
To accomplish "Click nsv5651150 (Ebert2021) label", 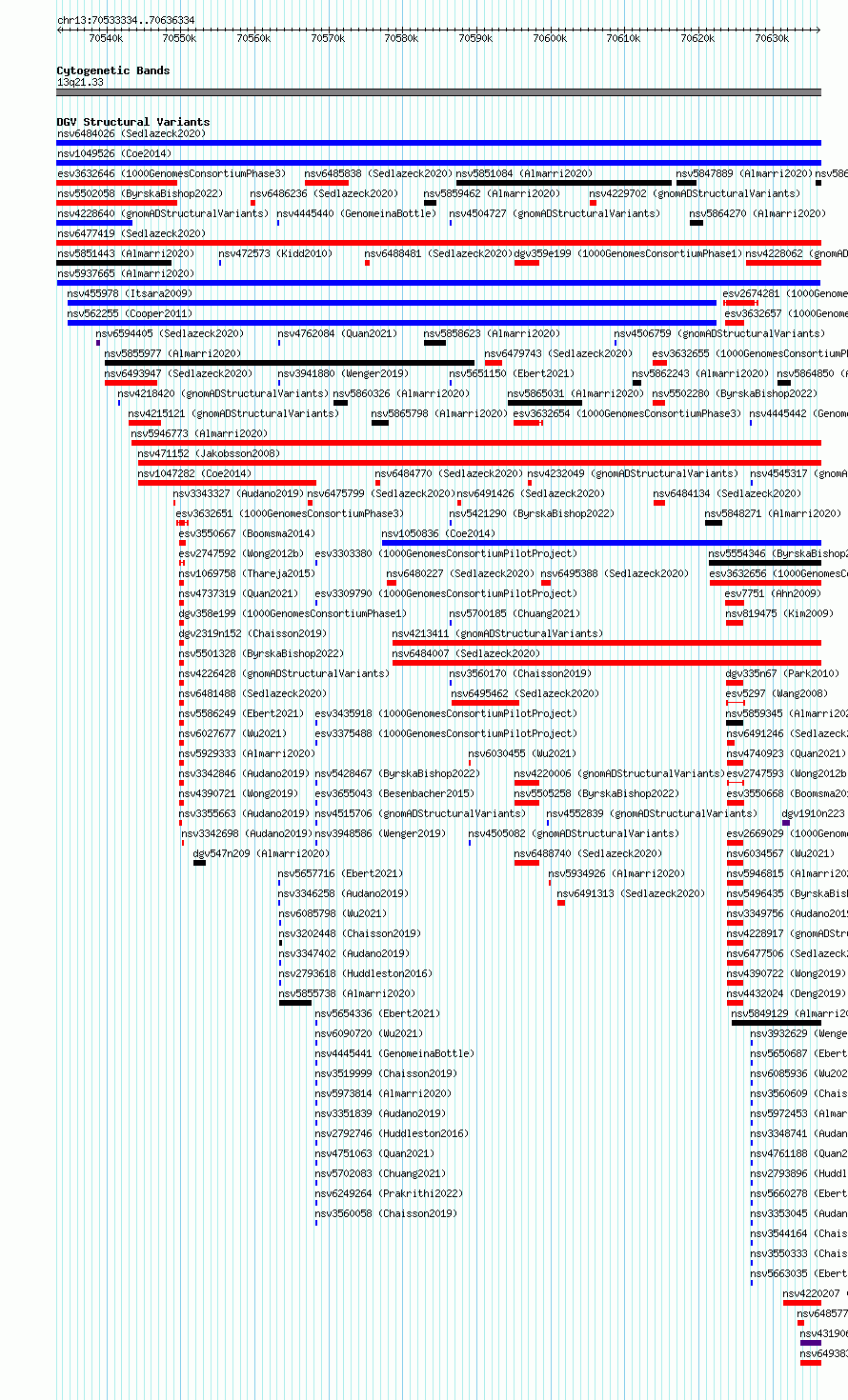I will [512, 373].
